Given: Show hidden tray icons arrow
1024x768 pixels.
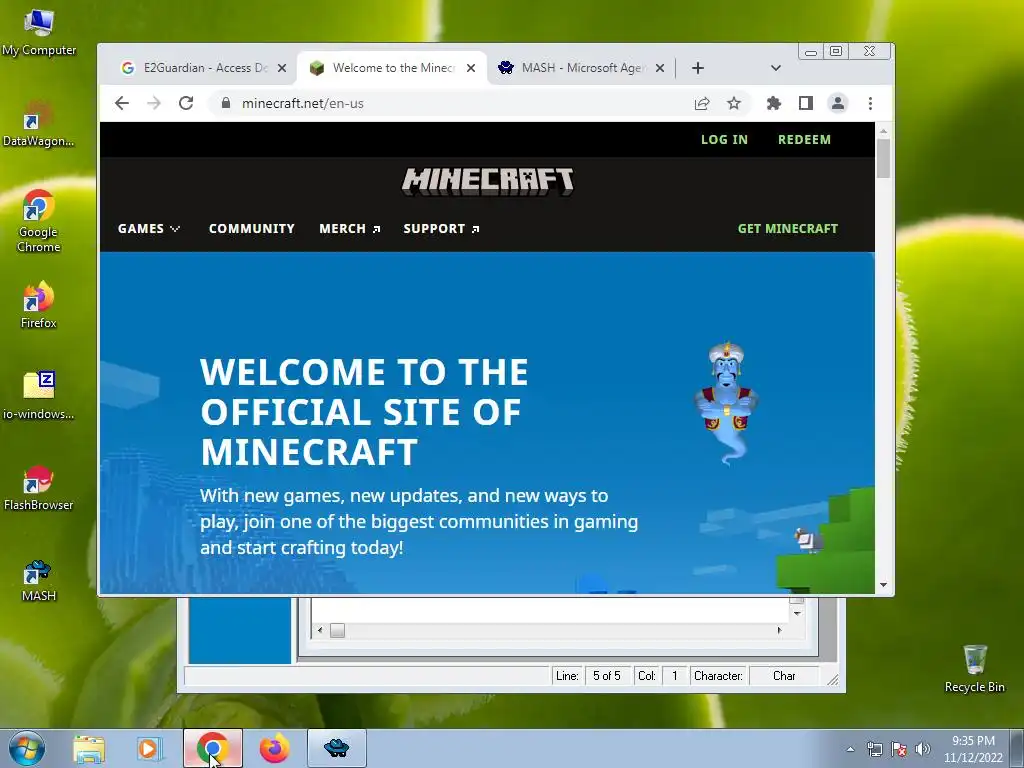Looking at the screenshot, I should [x=850, y=749].
